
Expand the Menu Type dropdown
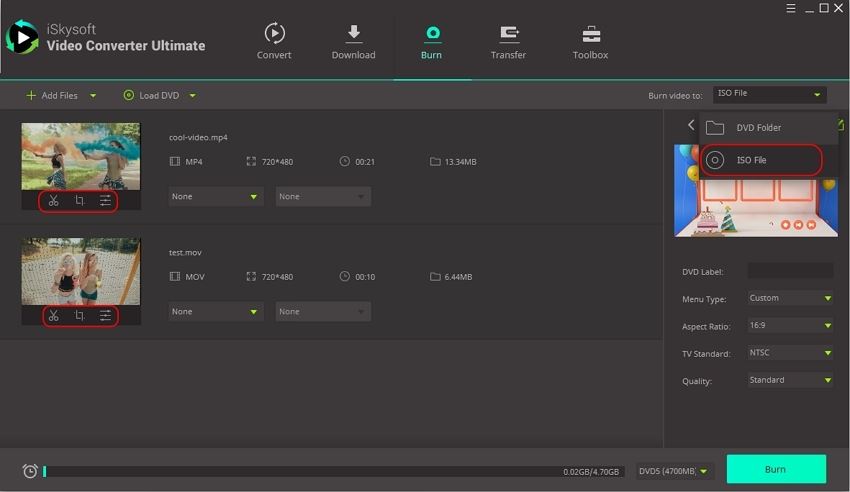pyautogui.click(x=790, y=298)
